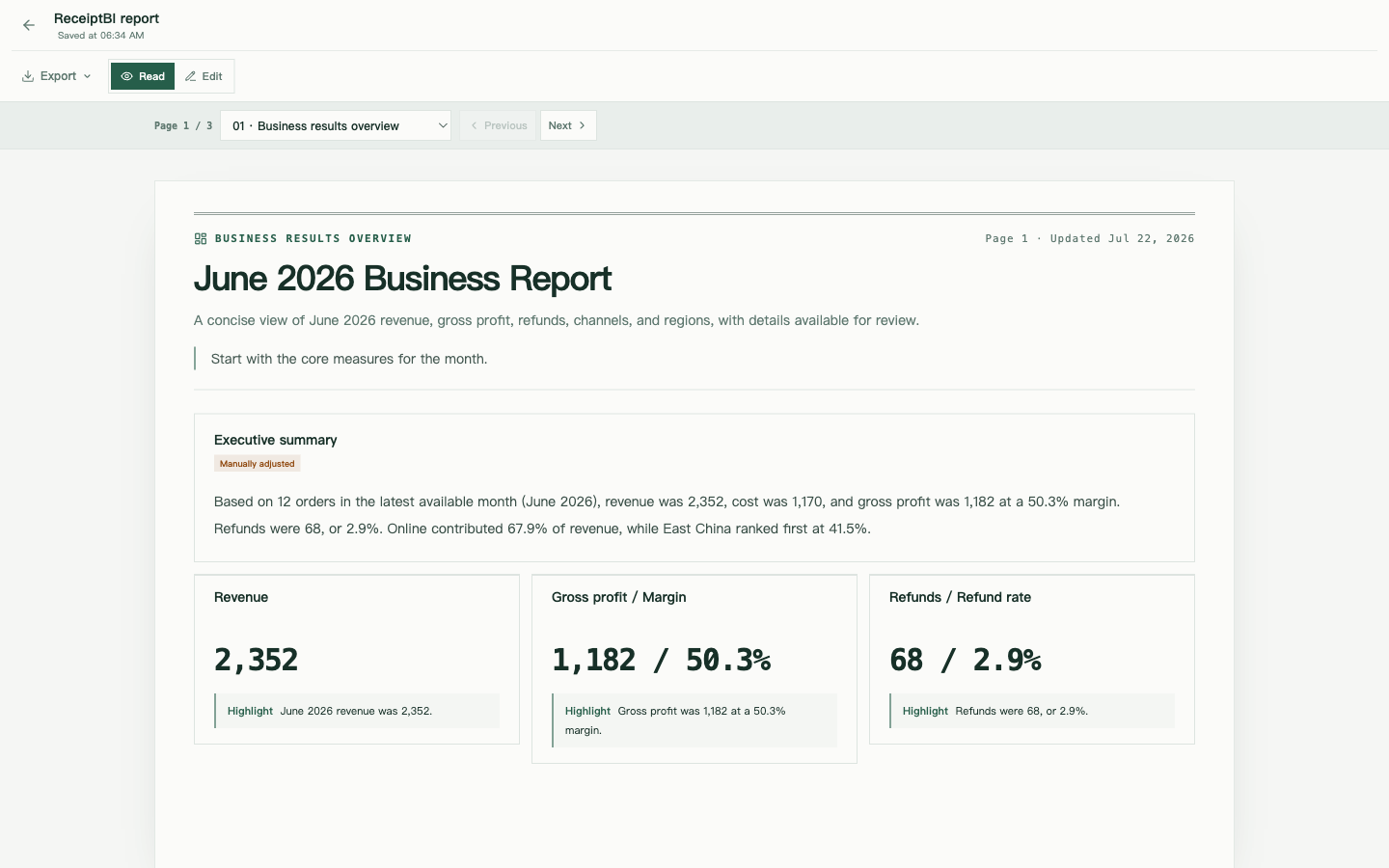This screenshot has width=1389, height=868.
Task: Click 'Start with the core measures' quote
Action: [349, 359]
